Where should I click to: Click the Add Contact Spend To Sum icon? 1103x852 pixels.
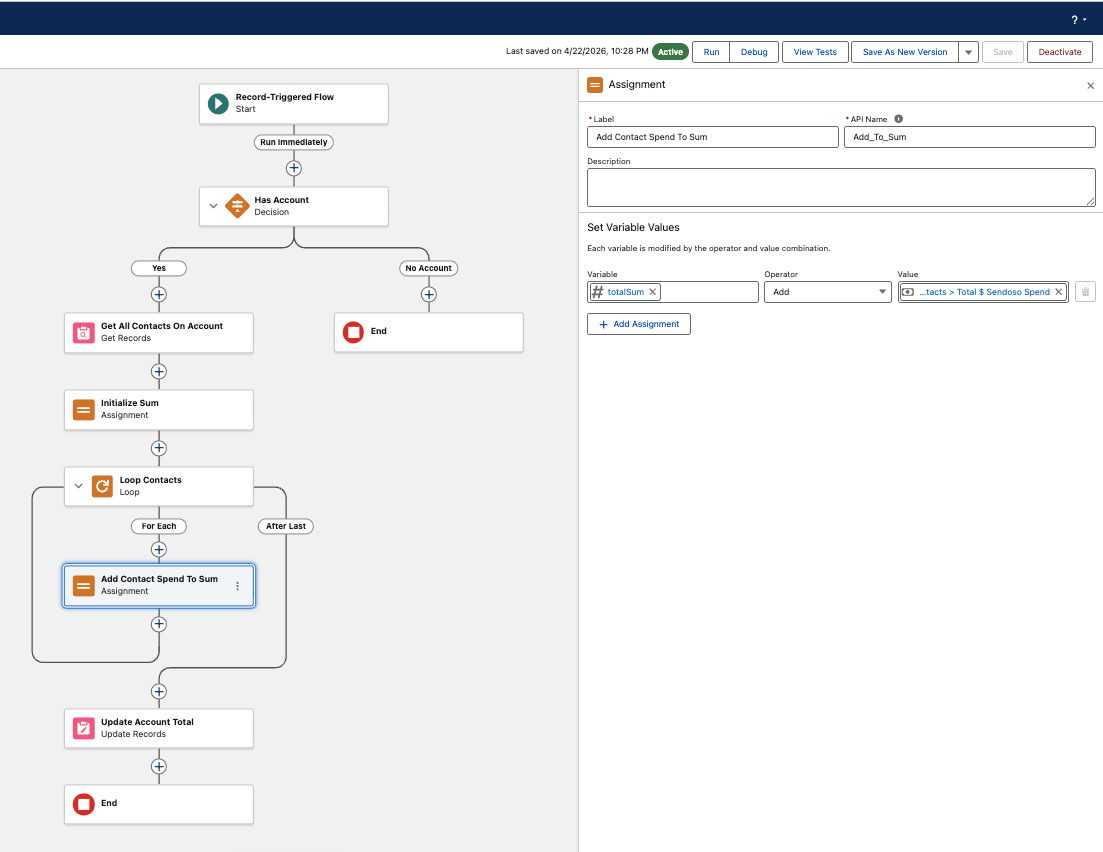coord(84,585)
